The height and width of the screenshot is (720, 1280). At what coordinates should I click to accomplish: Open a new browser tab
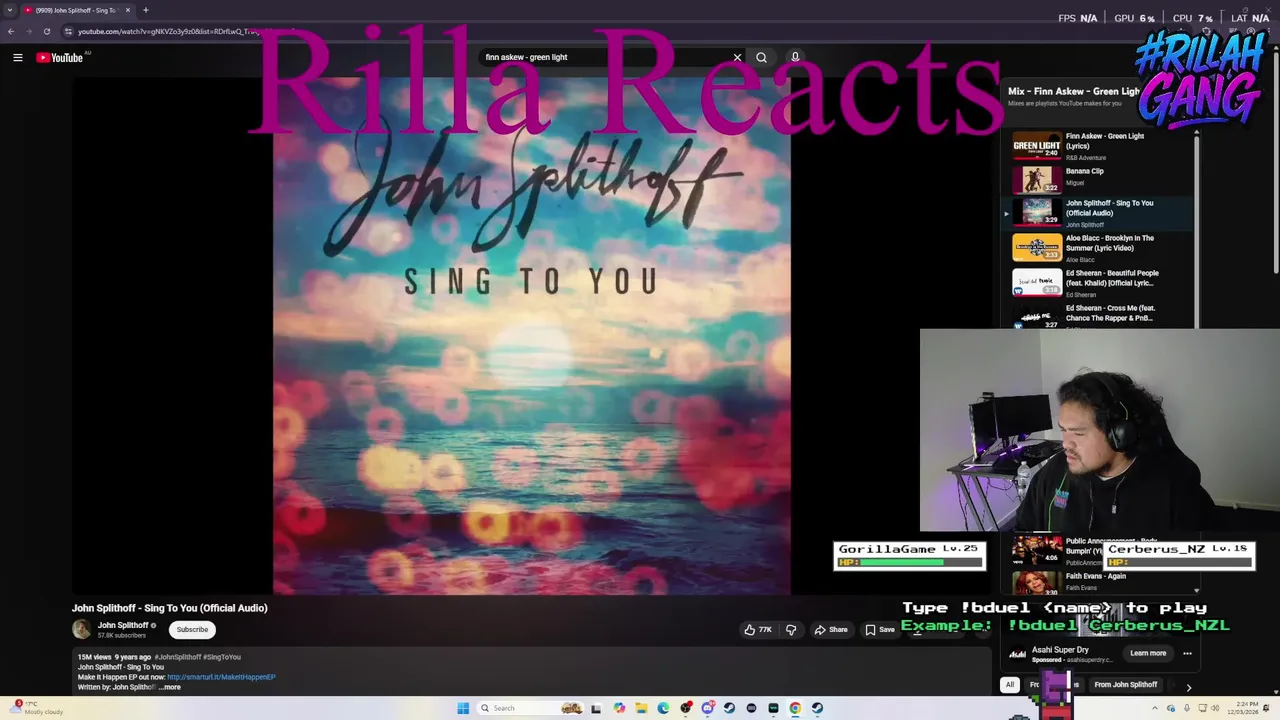click(145, 10)
